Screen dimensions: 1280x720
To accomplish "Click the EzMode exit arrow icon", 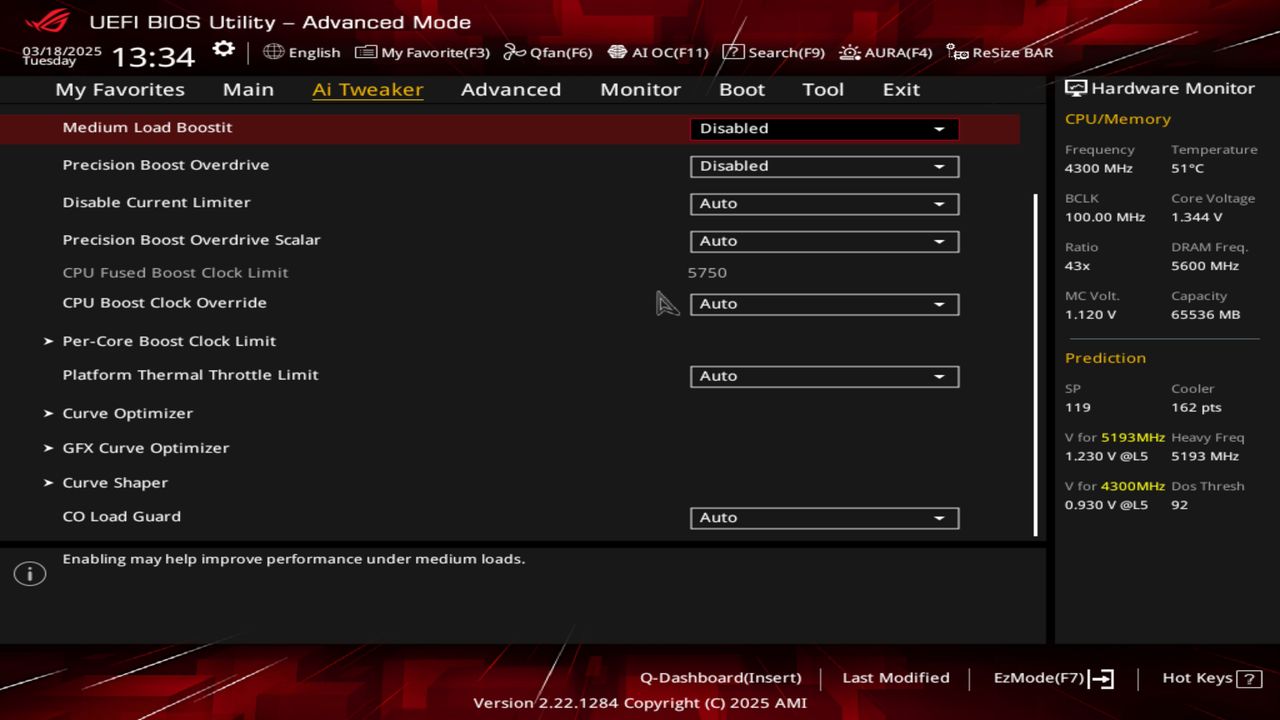I will (x=1101, y=679).
